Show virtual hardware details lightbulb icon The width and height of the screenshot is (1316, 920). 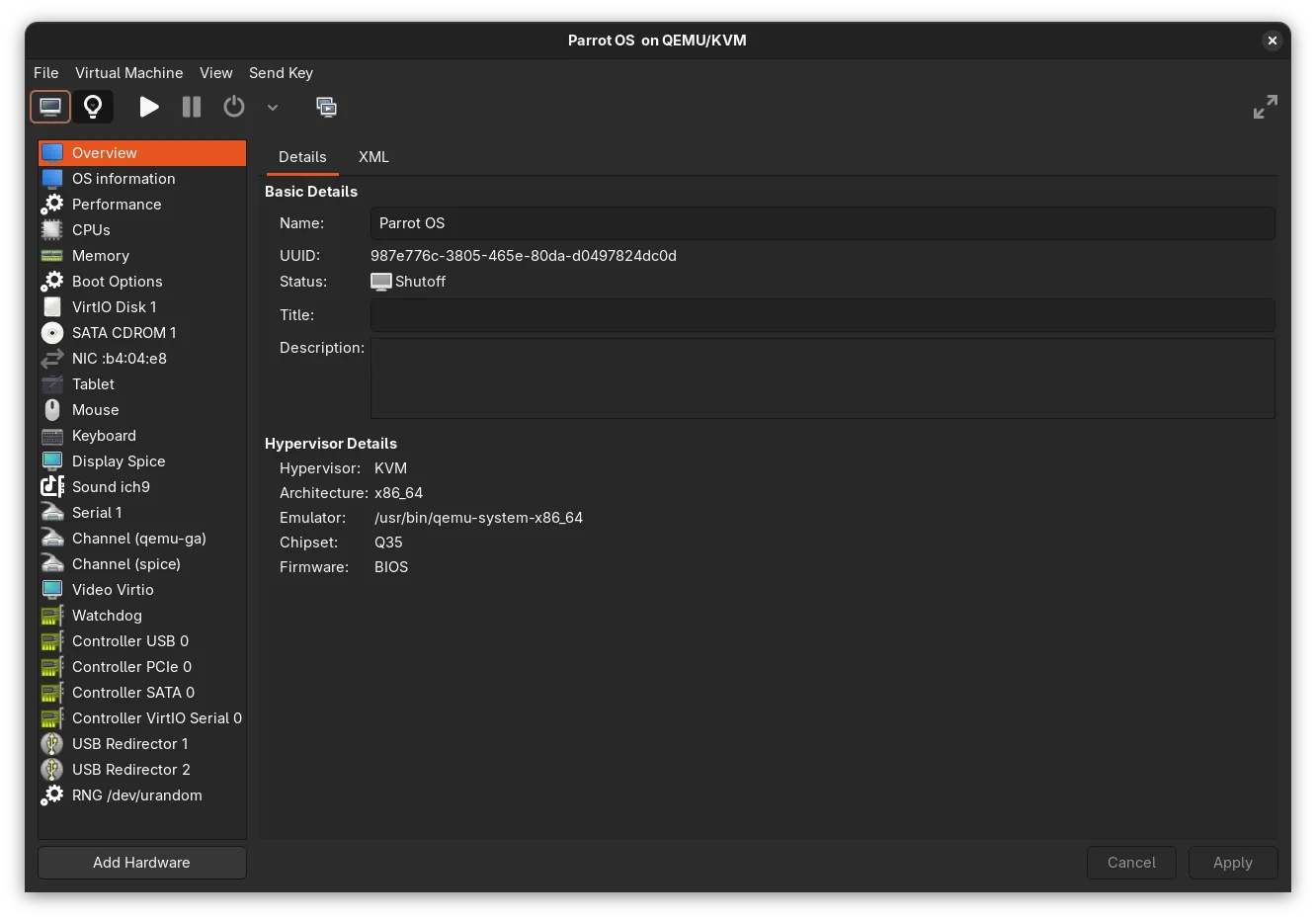93,107
